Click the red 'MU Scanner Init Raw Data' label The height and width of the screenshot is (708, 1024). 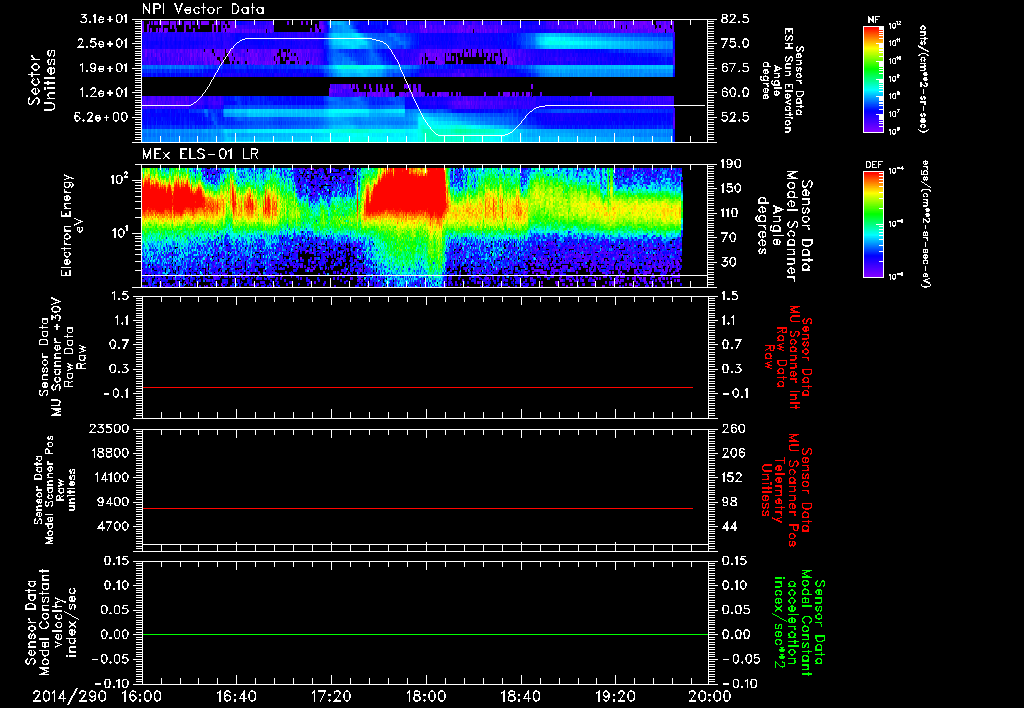coord(788,357)
